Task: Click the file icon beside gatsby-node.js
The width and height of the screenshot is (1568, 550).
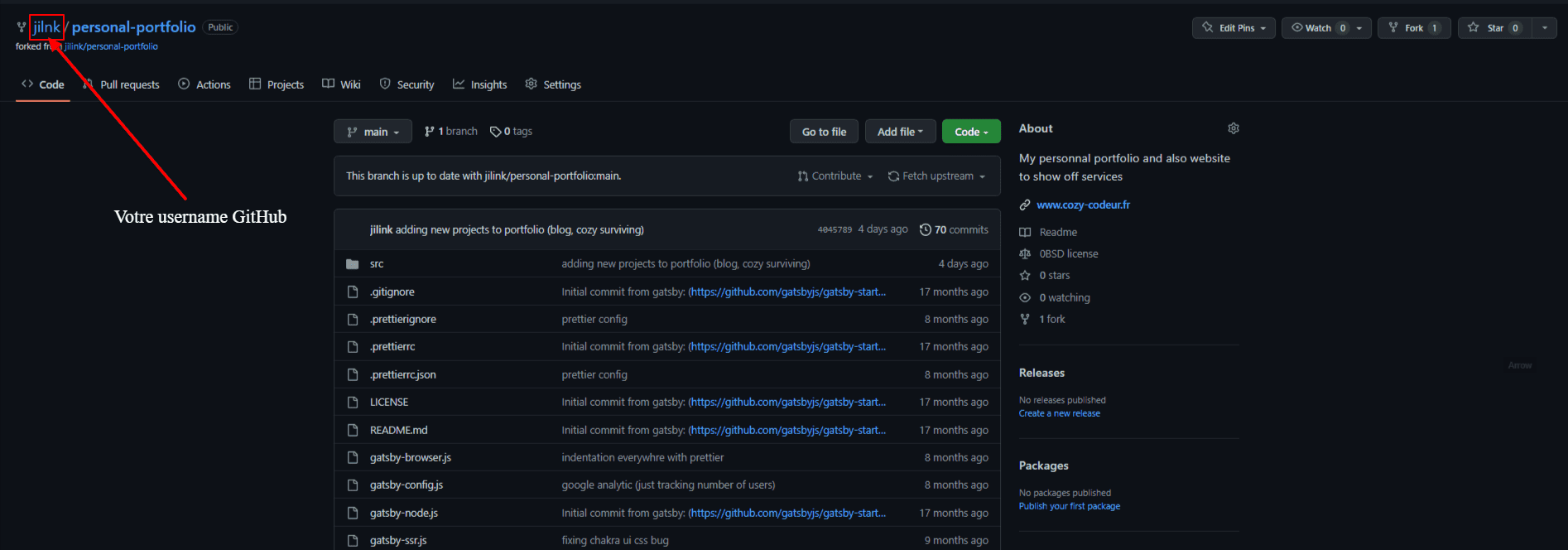Action: coord(353,513)
